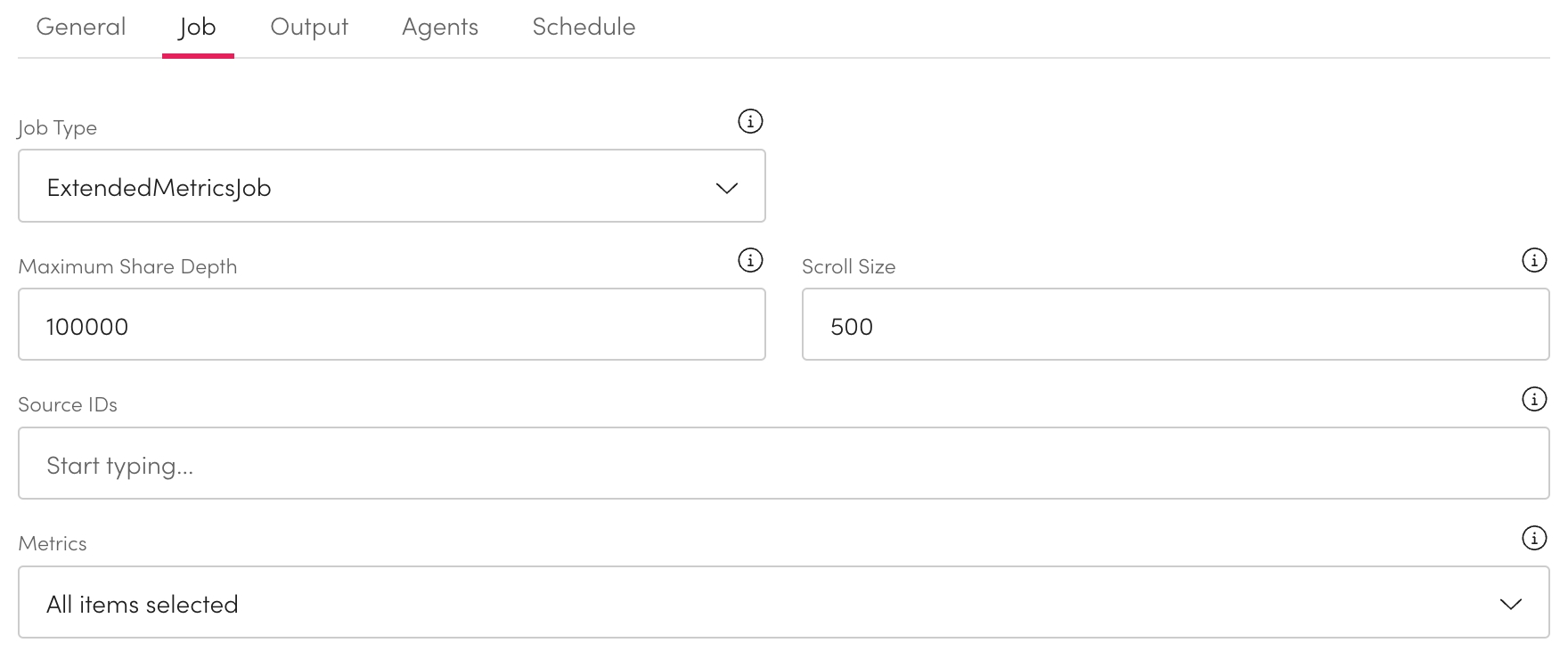
Task: Open the info tooltip for Job Type
Action: tap(750, 121)
